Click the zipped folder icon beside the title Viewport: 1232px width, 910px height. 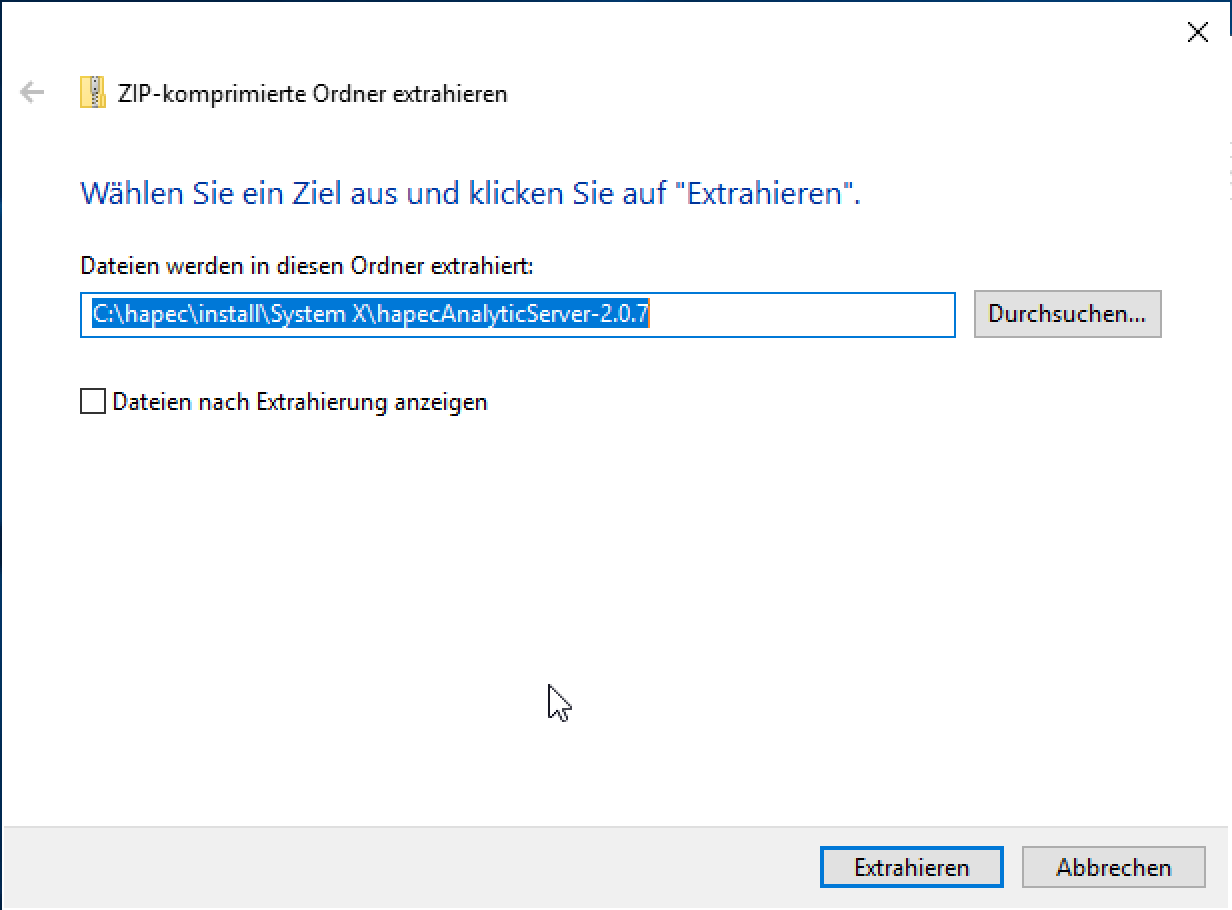pyautogui.click(x=92, y=93)
